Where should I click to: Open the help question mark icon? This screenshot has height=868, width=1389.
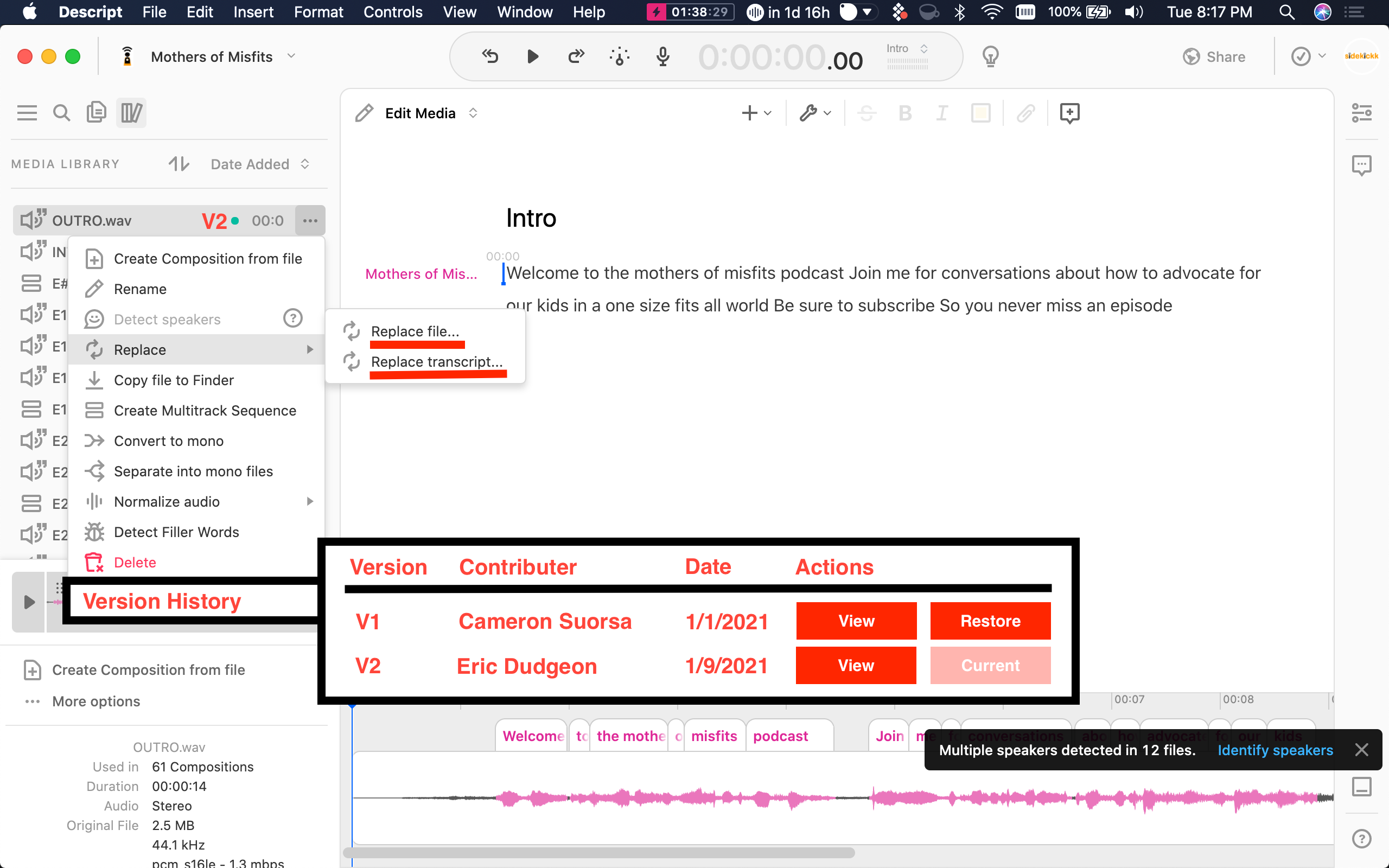coord(1361,839)
